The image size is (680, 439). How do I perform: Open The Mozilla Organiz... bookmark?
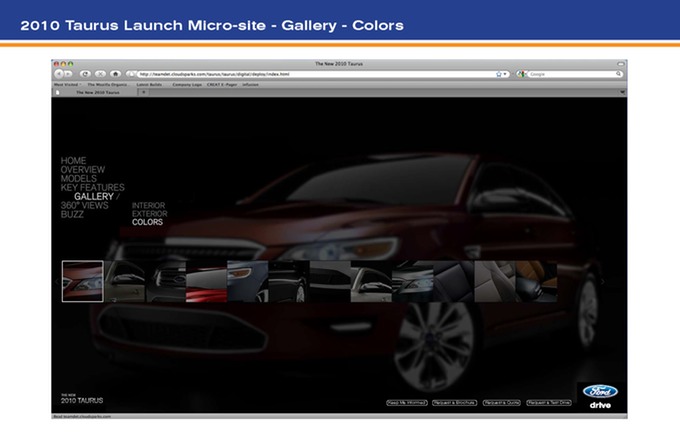click(107, 85)
